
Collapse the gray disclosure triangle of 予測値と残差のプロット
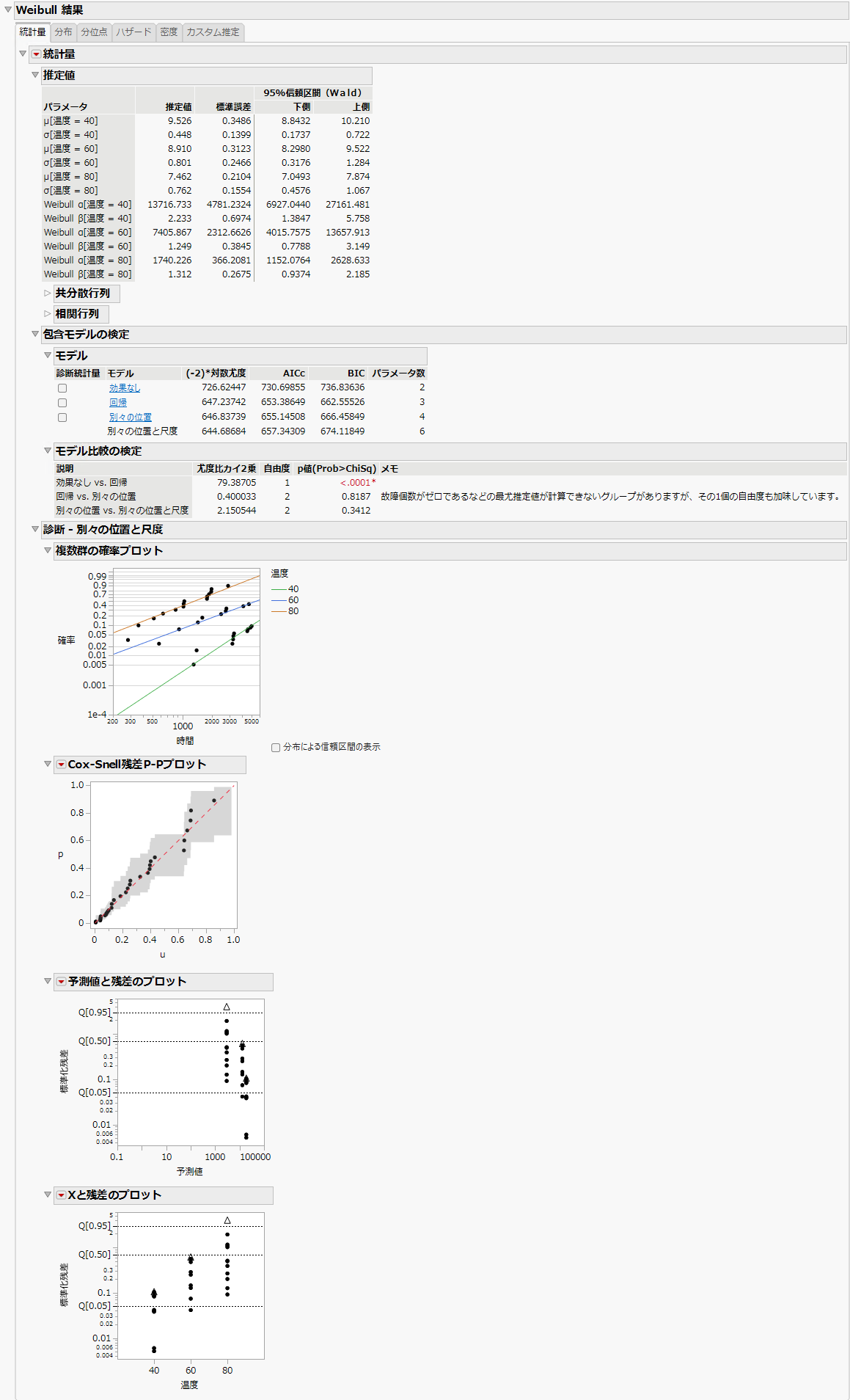coord(48,981)
